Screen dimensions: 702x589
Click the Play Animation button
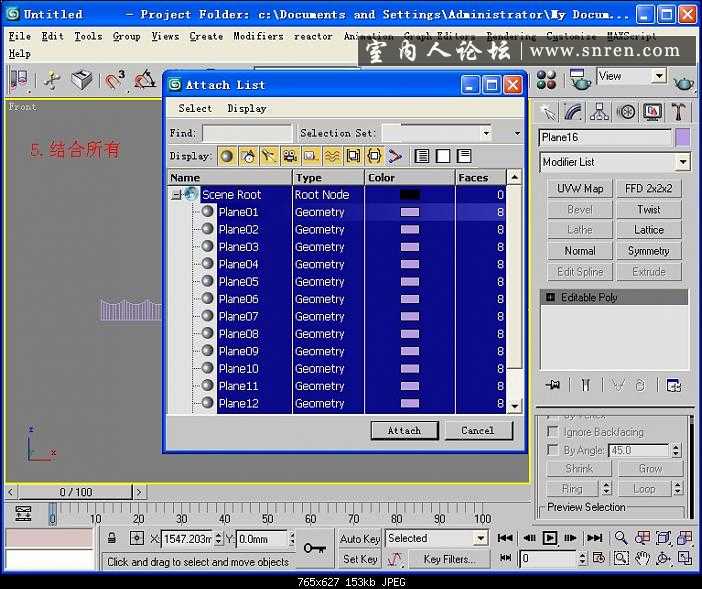pos(550,538)
